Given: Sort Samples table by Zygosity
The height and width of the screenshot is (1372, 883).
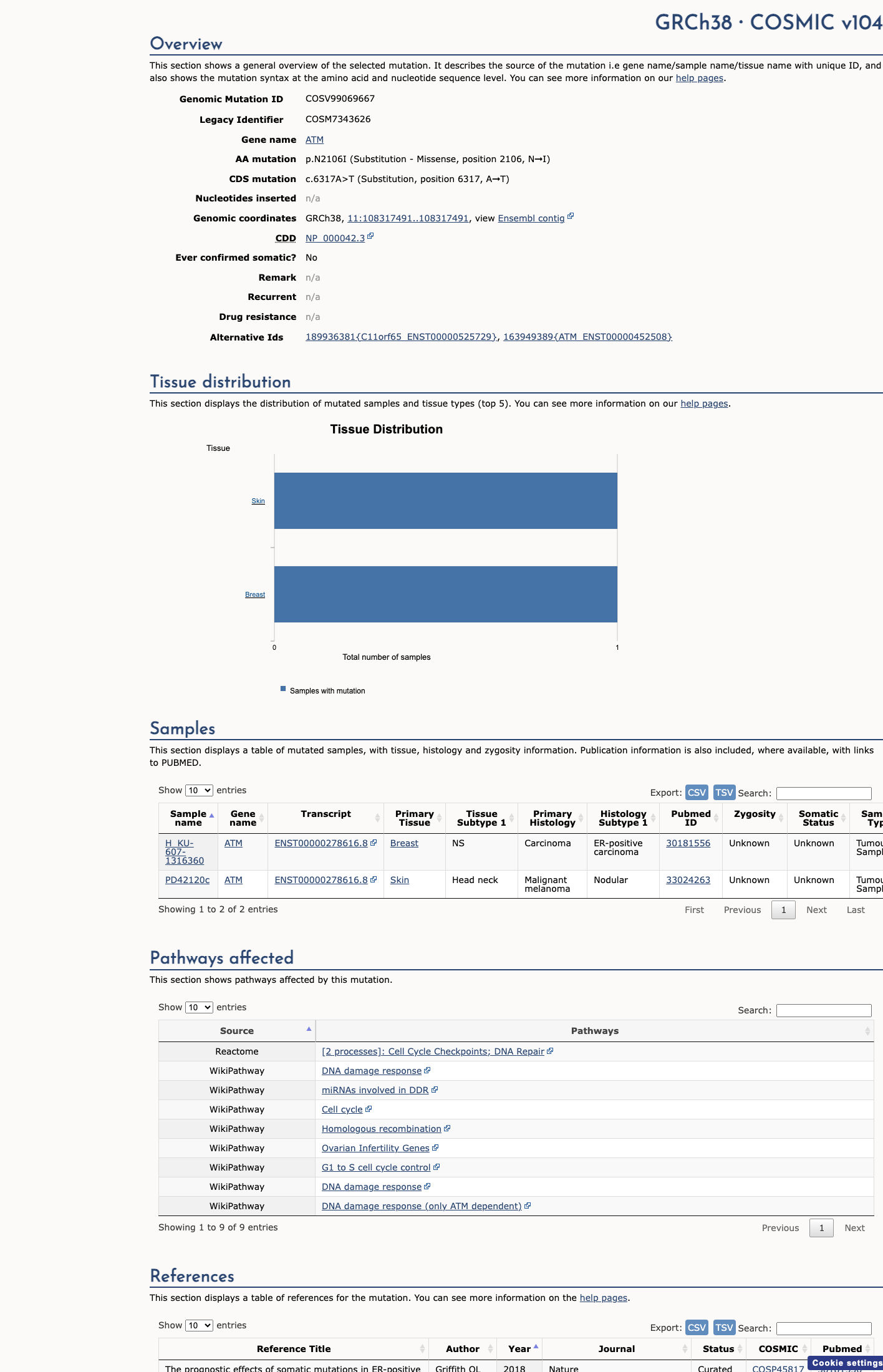Looking at the screenshot, I should point(755,818).
